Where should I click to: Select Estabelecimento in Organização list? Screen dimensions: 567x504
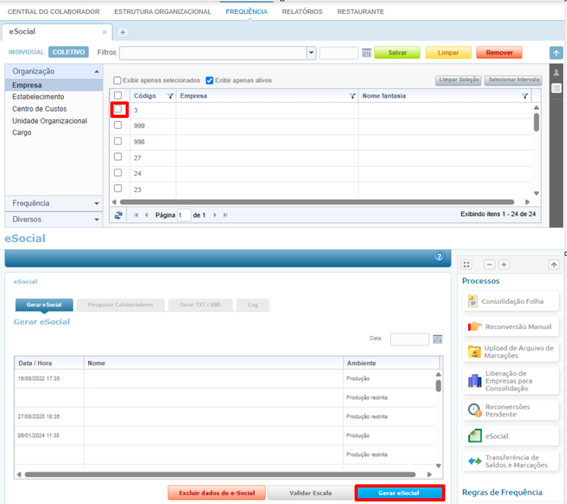tap(38, 97)
